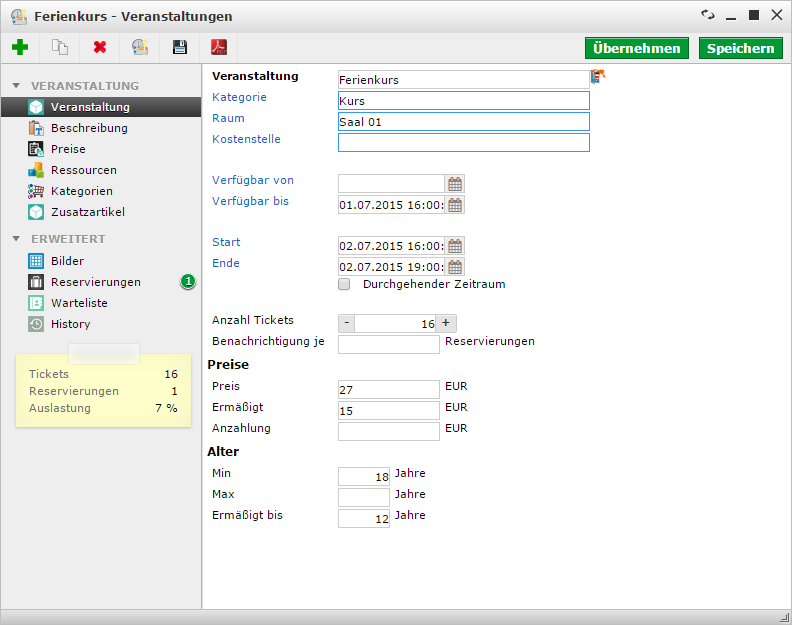Toggle Durchgehender Zeitraum checkbox
792x625 pixels.
(x=344, y=284)
